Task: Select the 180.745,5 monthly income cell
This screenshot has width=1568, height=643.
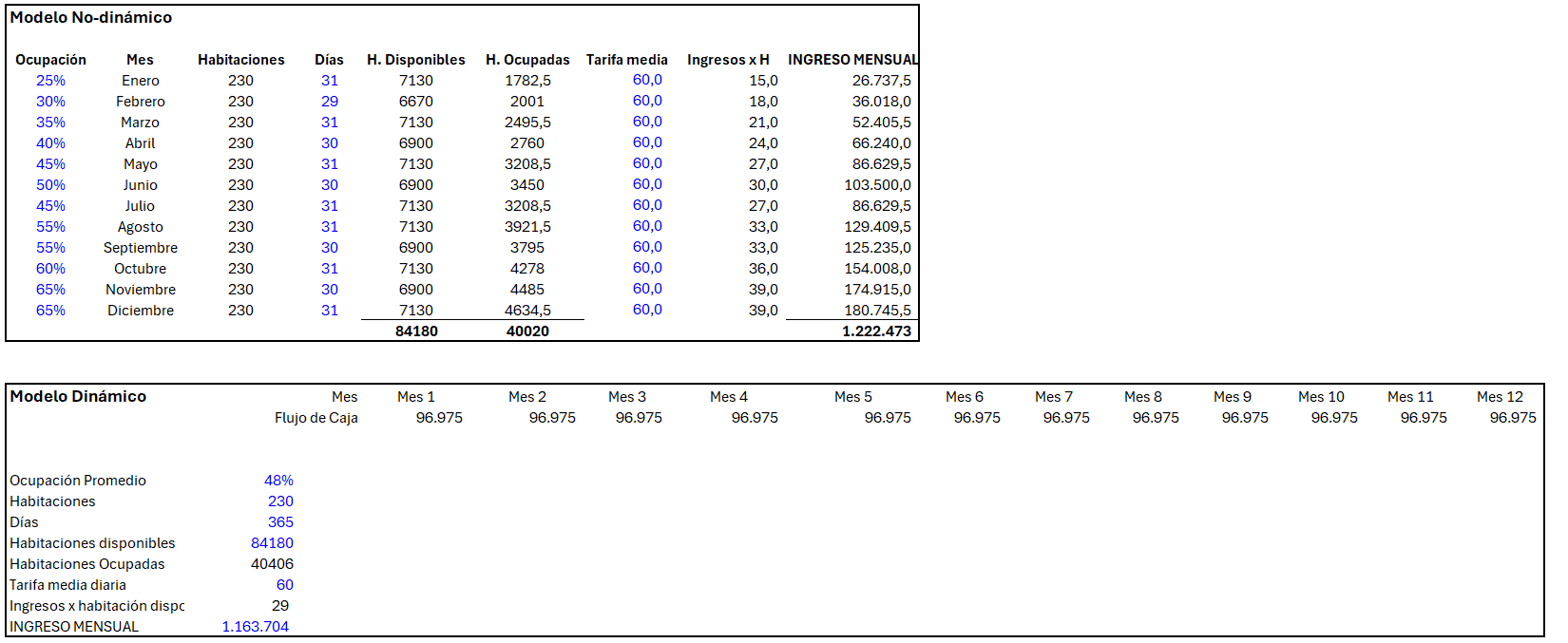Action: point(877,311)
